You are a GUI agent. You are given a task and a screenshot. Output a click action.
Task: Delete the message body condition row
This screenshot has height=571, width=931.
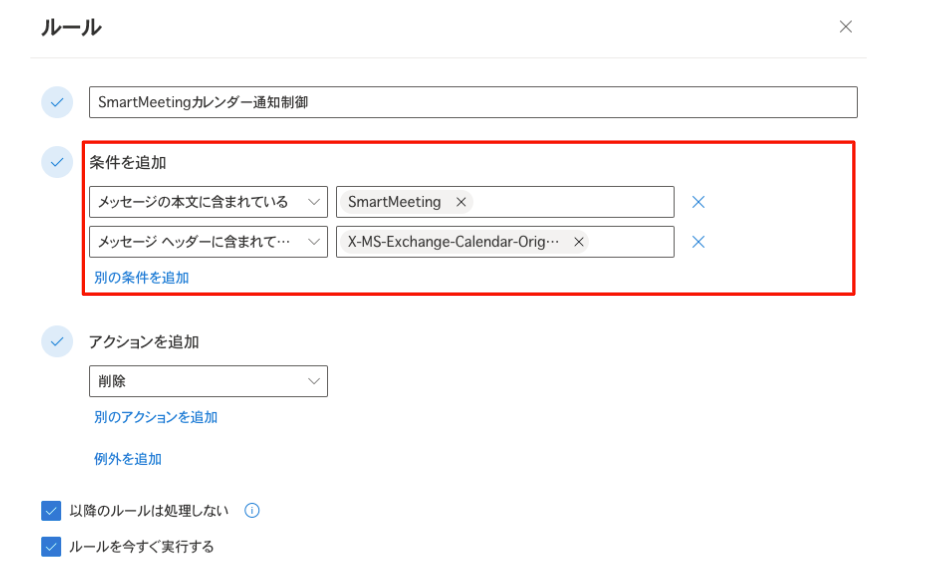pos(698,202)
